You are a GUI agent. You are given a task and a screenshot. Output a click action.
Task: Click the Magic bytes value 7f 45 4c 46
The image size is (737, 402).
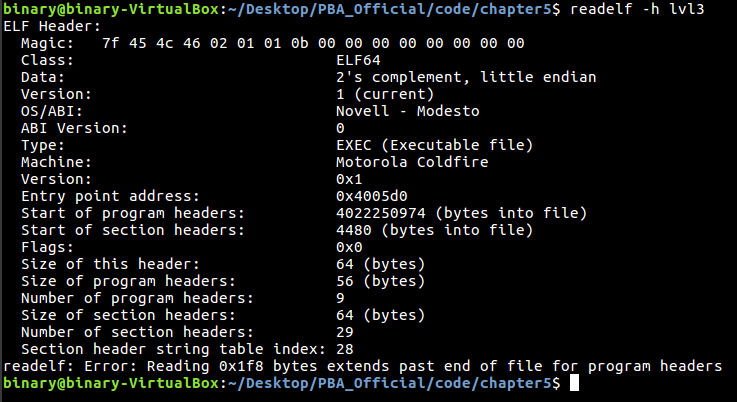151,43
